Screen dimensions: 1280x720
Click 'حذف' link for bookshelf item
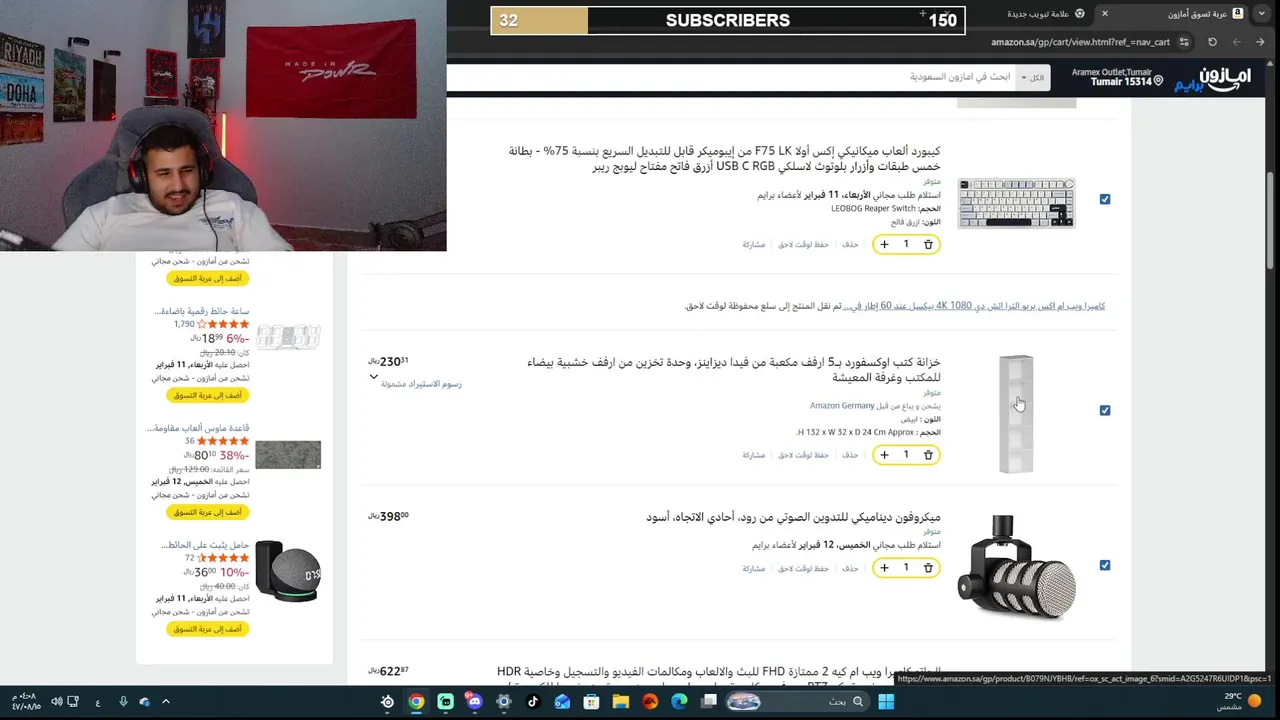tap(850, 455)
